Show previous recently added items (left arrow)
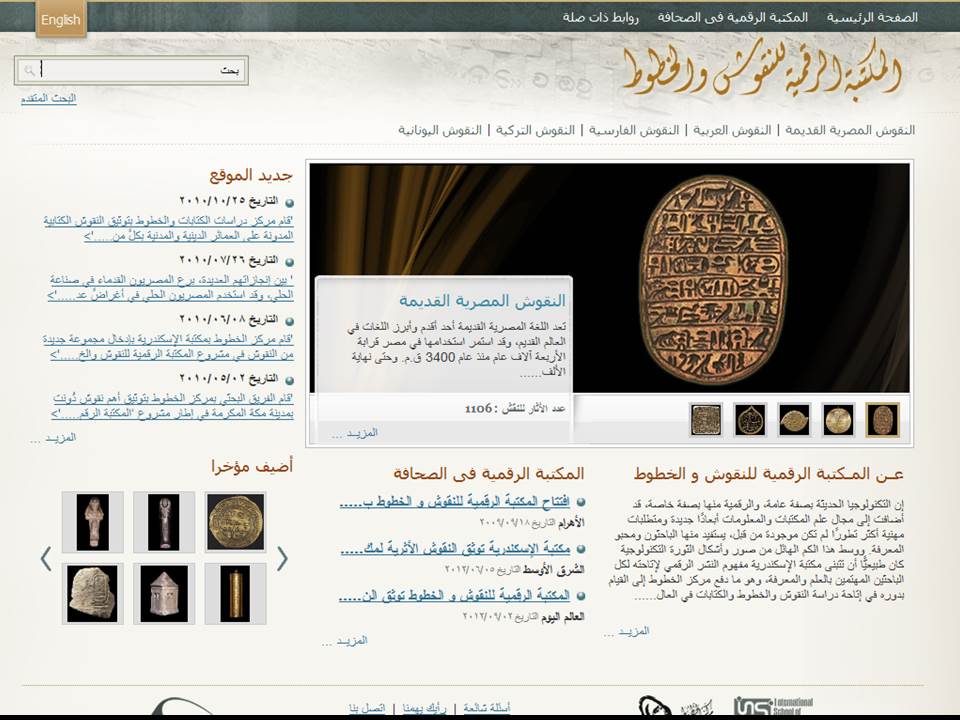Image resolution: width=960 pixels, height=720 pixels. (45, 558)
